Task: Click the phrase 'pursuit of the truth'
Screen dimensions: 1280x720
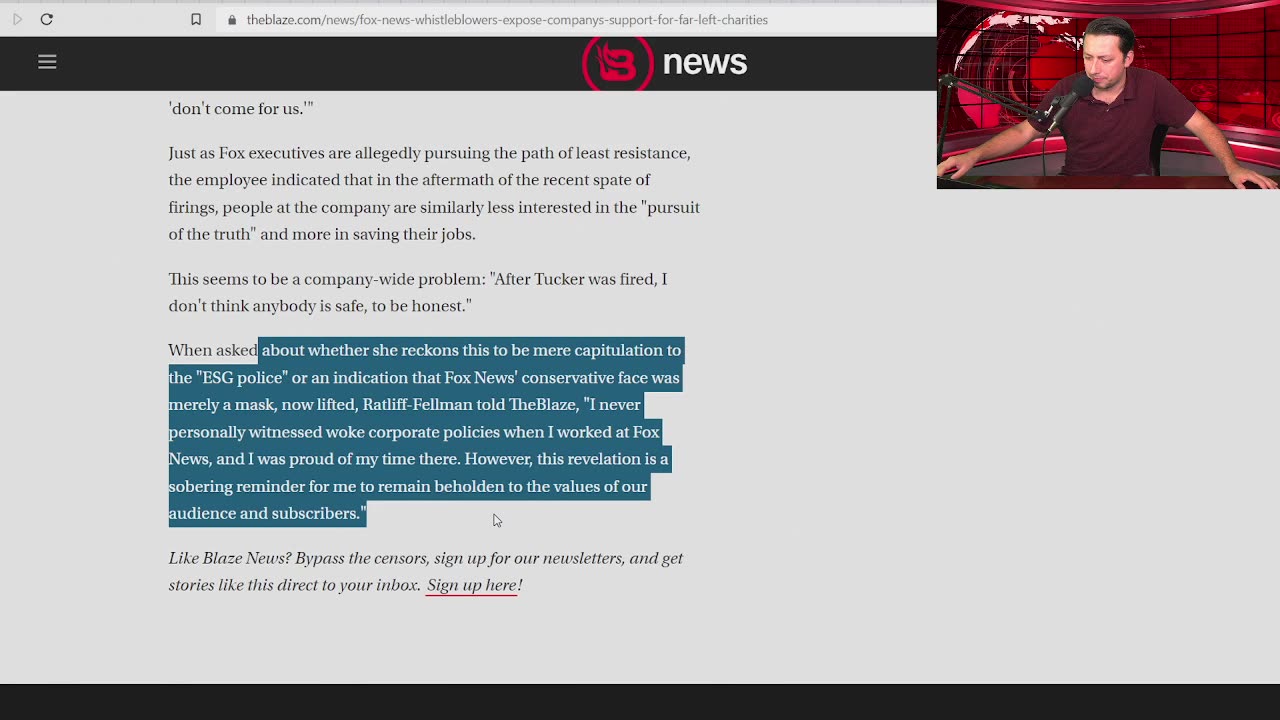Action: (434, 220)
